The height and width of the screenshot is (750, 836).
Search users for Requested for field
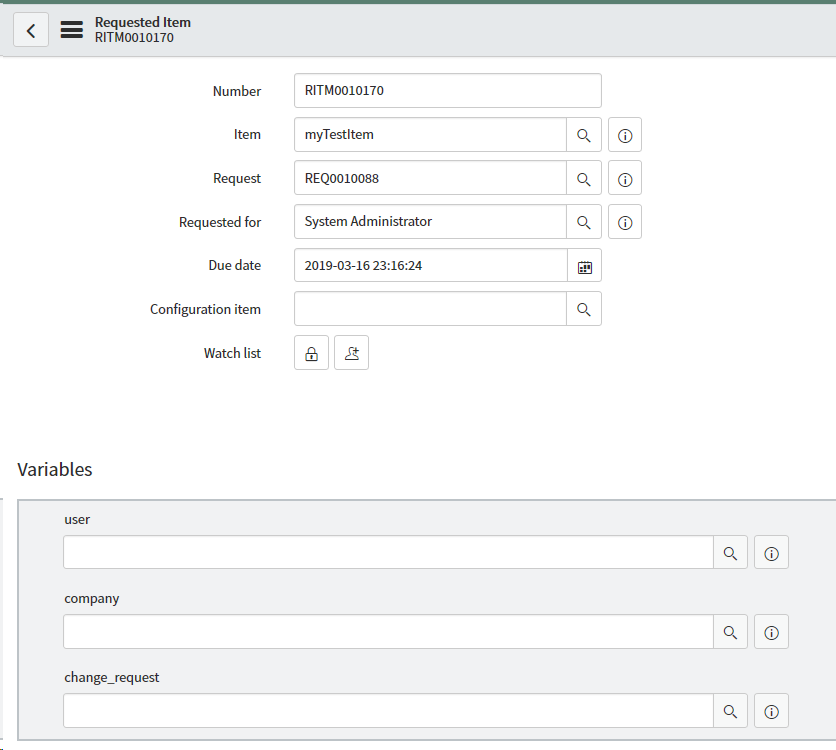coord(584,222)
